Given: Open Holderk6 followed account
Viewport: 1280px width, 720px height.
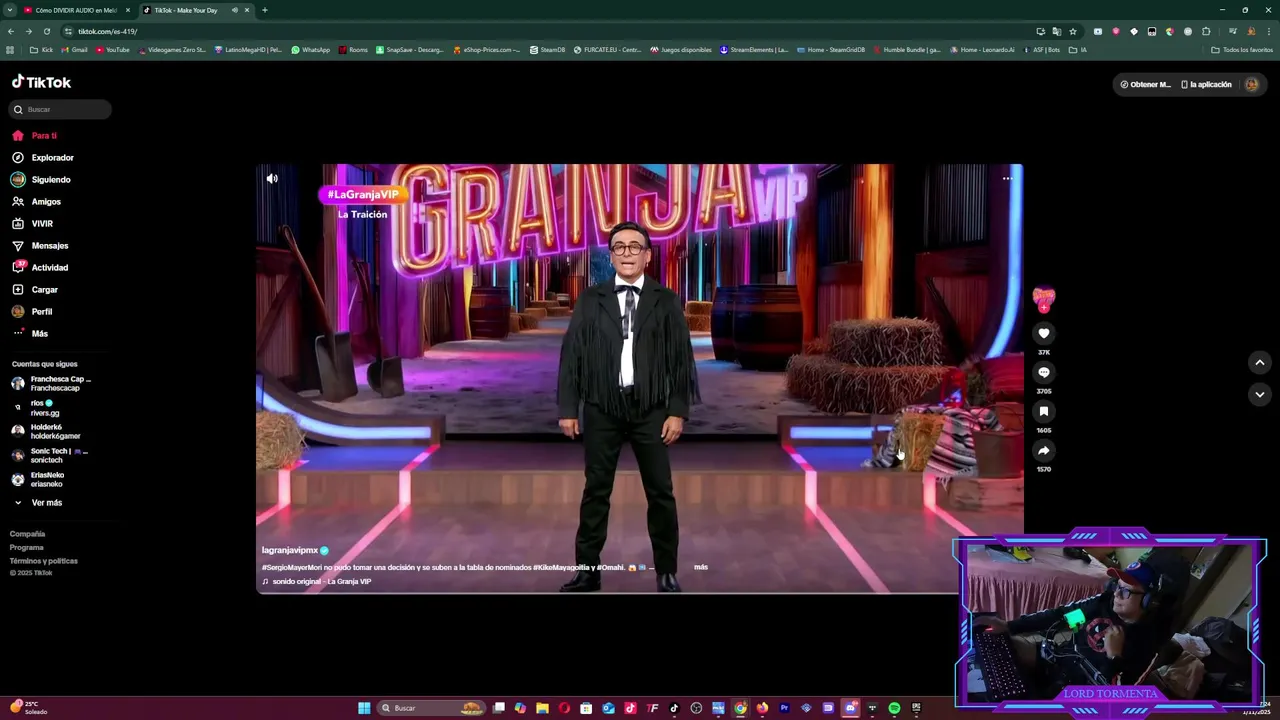Looking at the screenshot, I should point(48,432).
